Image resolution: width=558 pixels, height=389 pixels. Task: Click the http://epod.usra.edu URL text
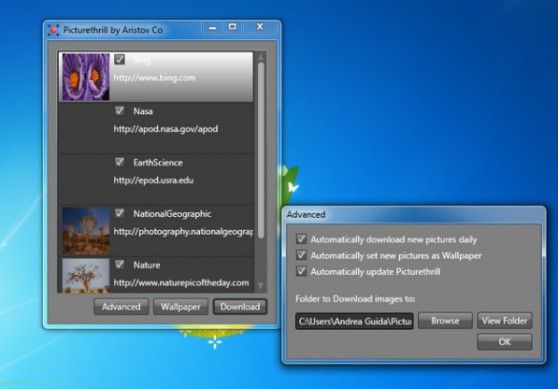coord(153,180)
